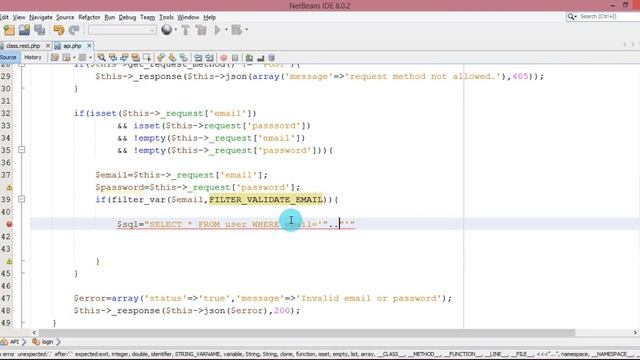Open the Run menu
640x360 pixels.
point(109,17)
